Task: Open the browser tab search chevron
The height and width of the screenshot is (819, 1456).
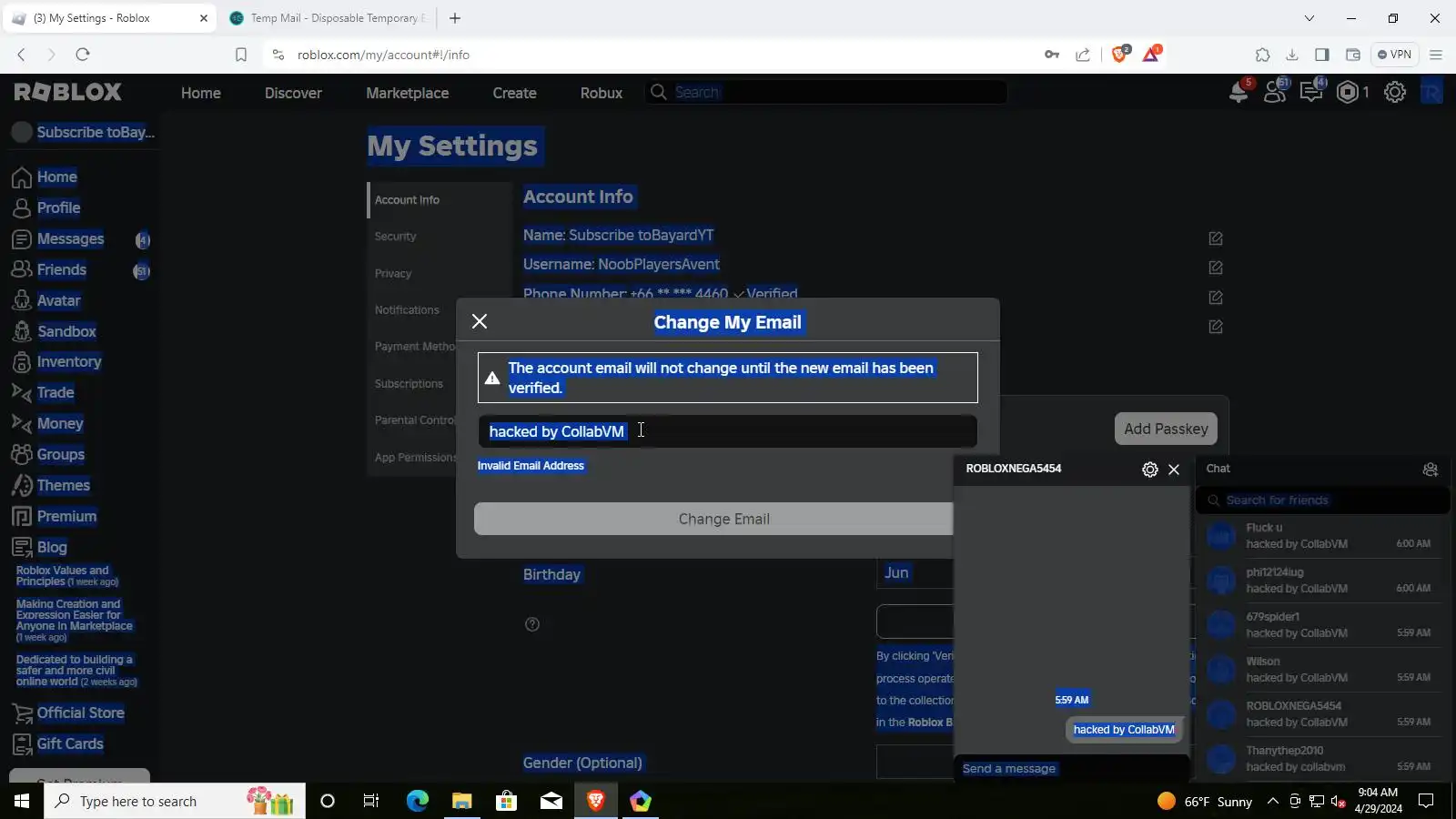Action: (1309, 18)
